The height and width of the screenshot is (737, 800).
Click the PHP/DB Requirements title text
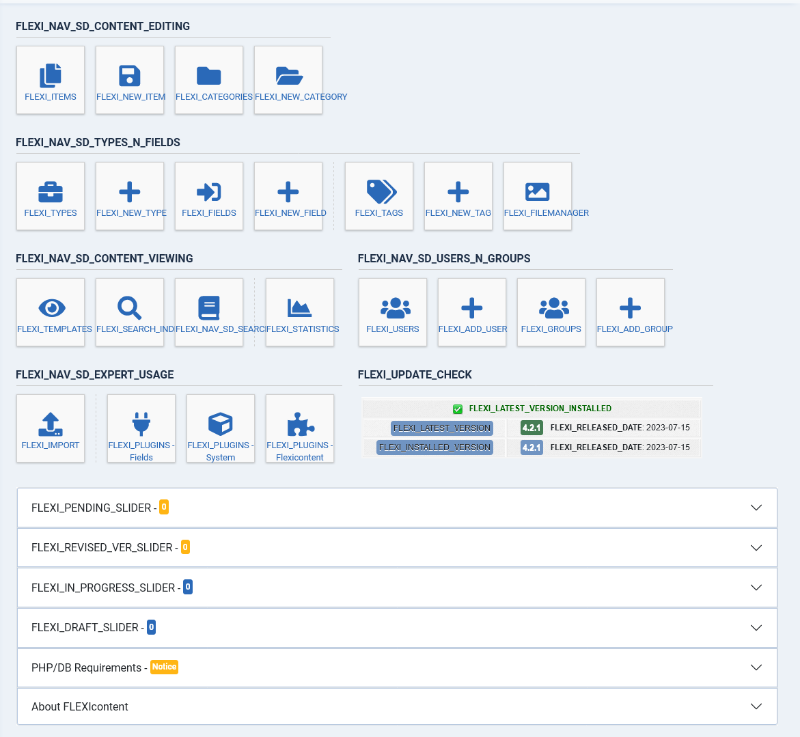click(x=86, y=668)
